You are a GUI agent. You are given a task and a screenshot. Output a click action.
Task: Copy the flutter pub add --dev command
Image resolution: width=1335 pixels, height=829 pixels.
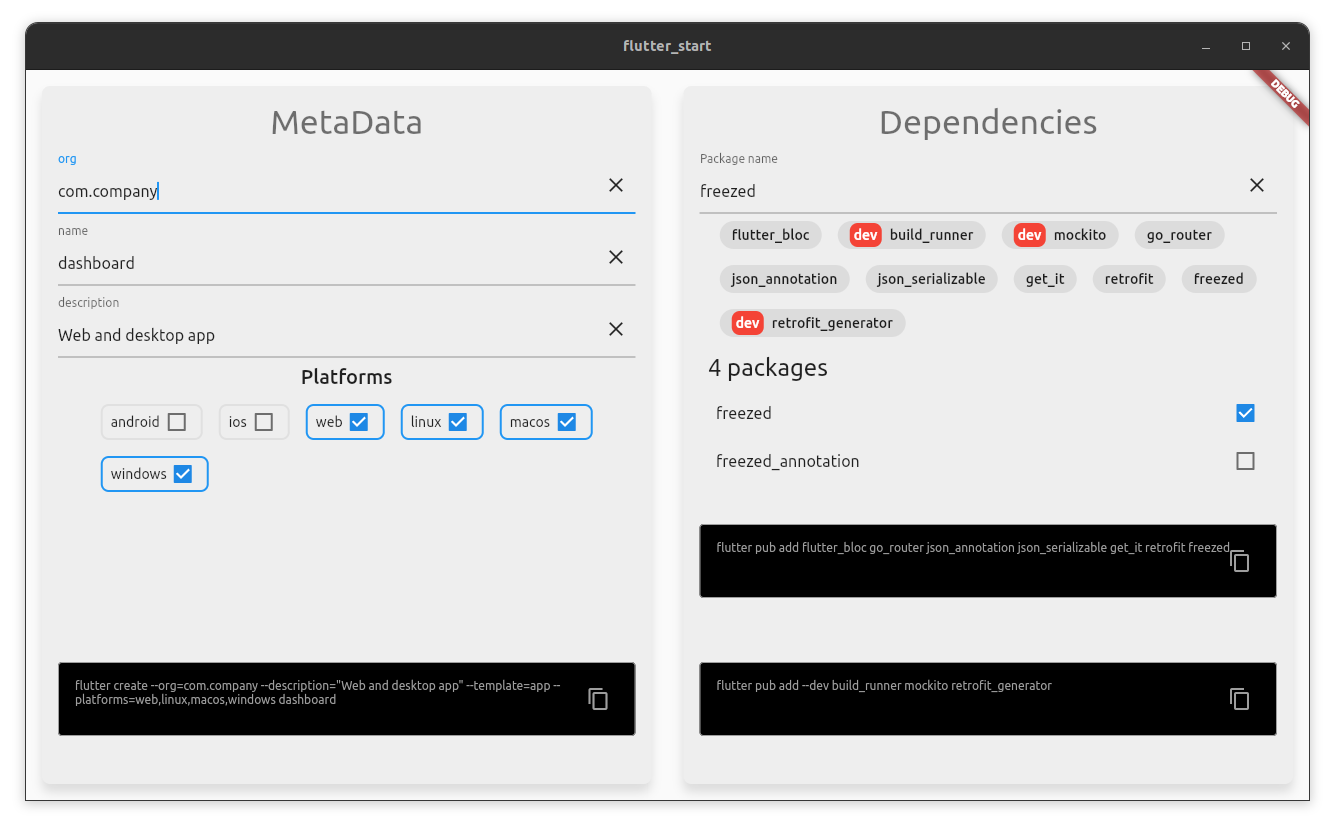click(x=1239, y=699)
